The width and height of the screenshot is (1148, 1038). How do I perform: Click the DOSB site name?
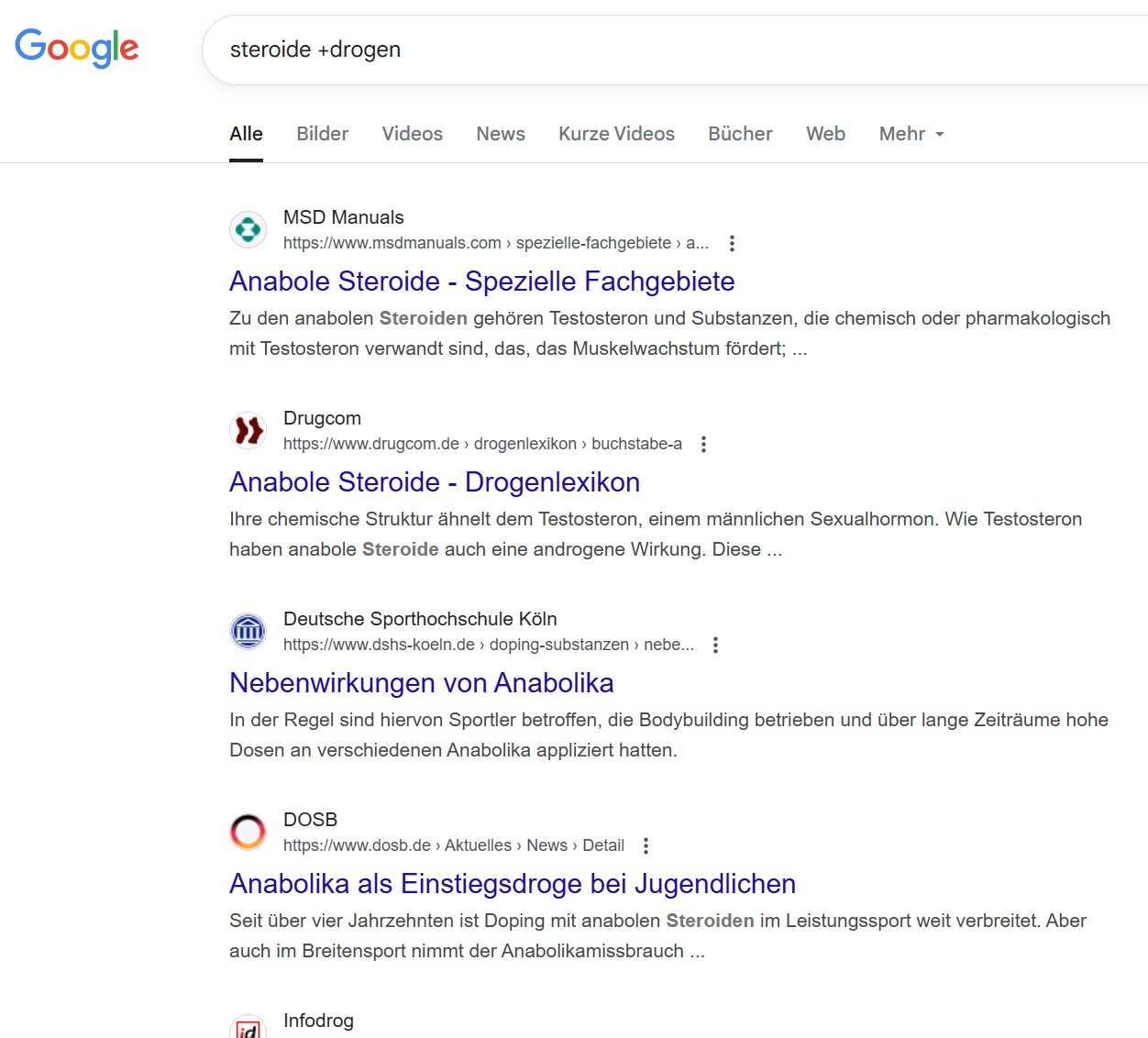pyautogui.click(x=310, y=820)
